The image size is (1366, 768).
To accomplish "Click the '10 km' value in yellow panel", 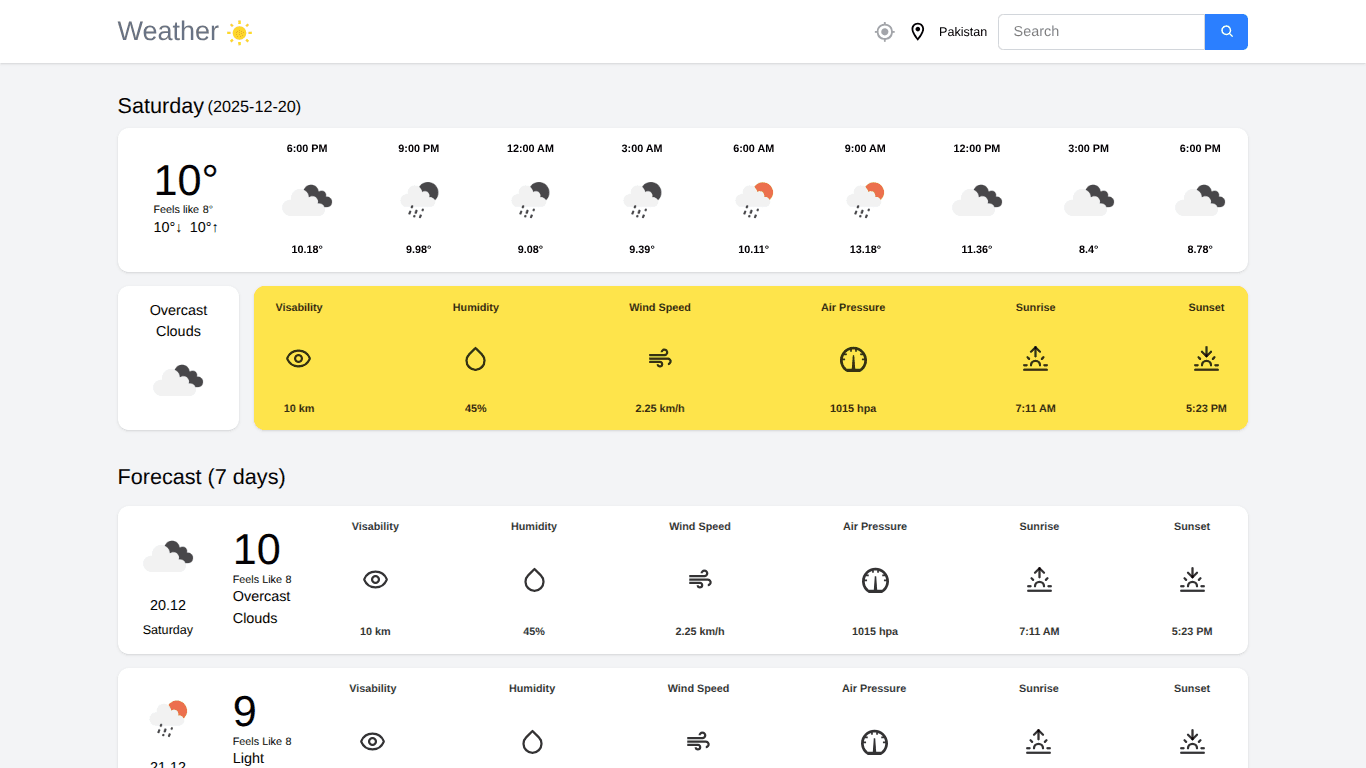I will click(299, 408).
